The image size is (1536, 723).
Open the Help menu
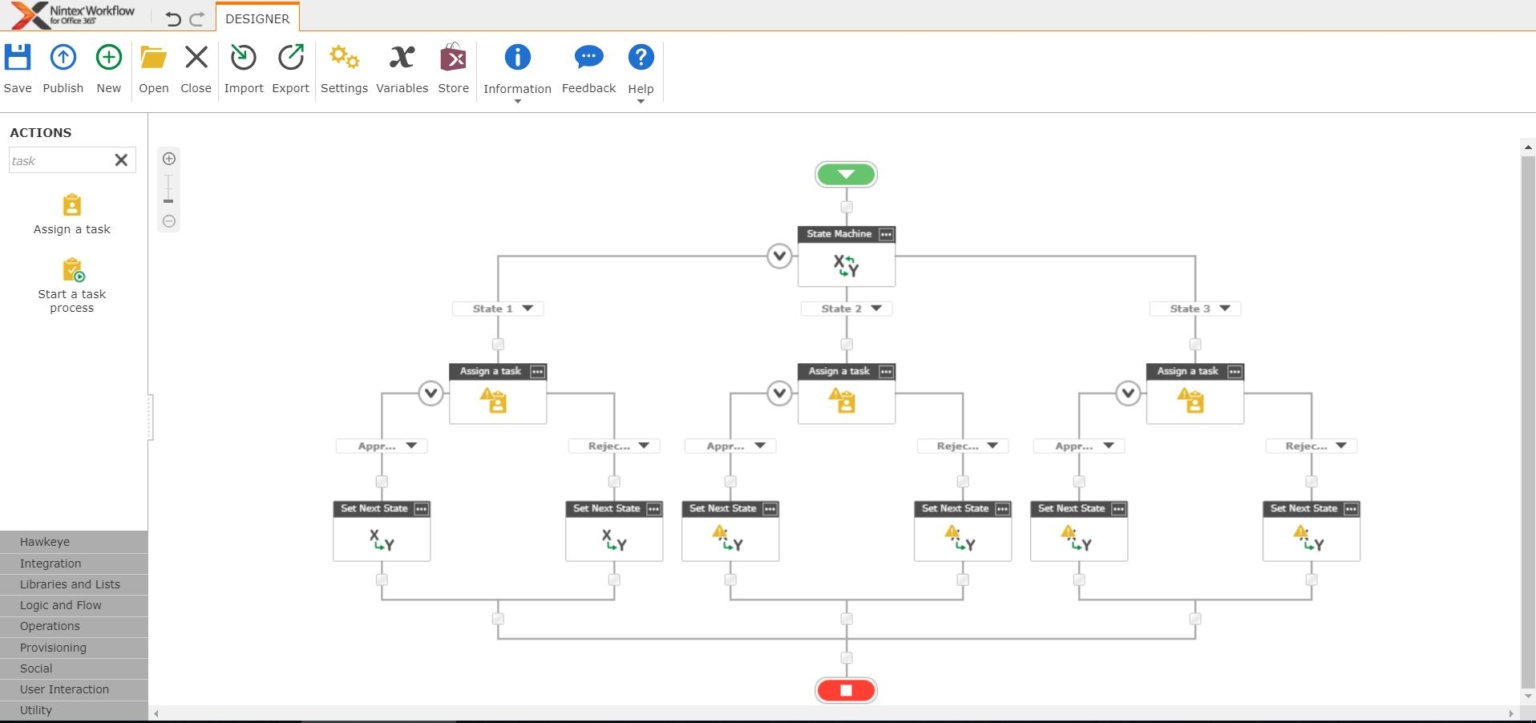[x=640, y=65]
